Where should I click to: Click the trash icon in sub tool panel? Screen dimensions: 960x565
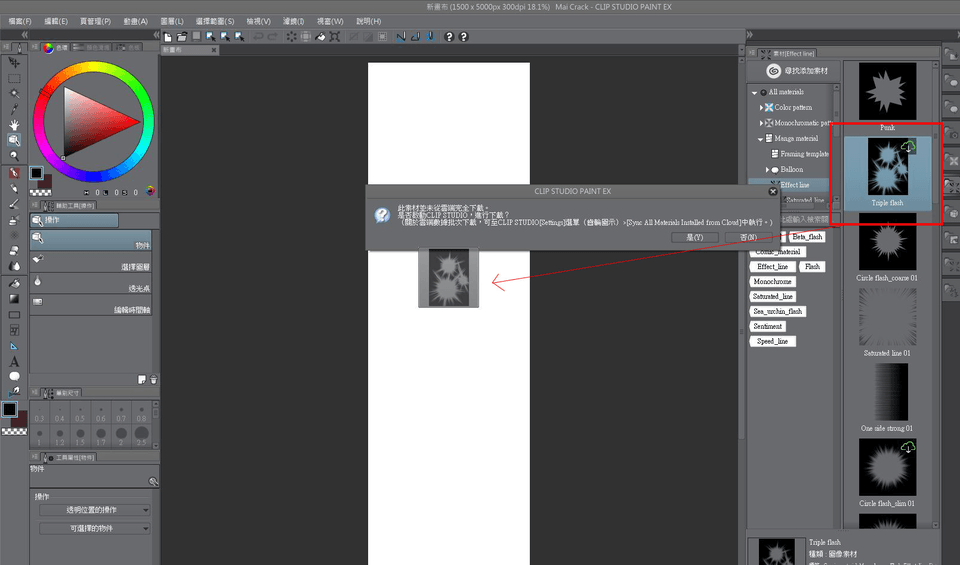[x=153, y=379]
